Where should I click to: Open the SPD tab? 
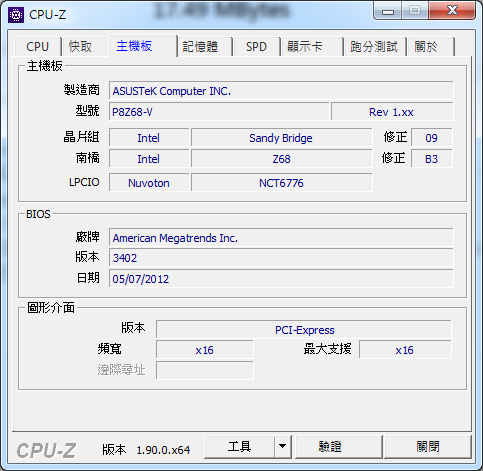pos(256,46)
